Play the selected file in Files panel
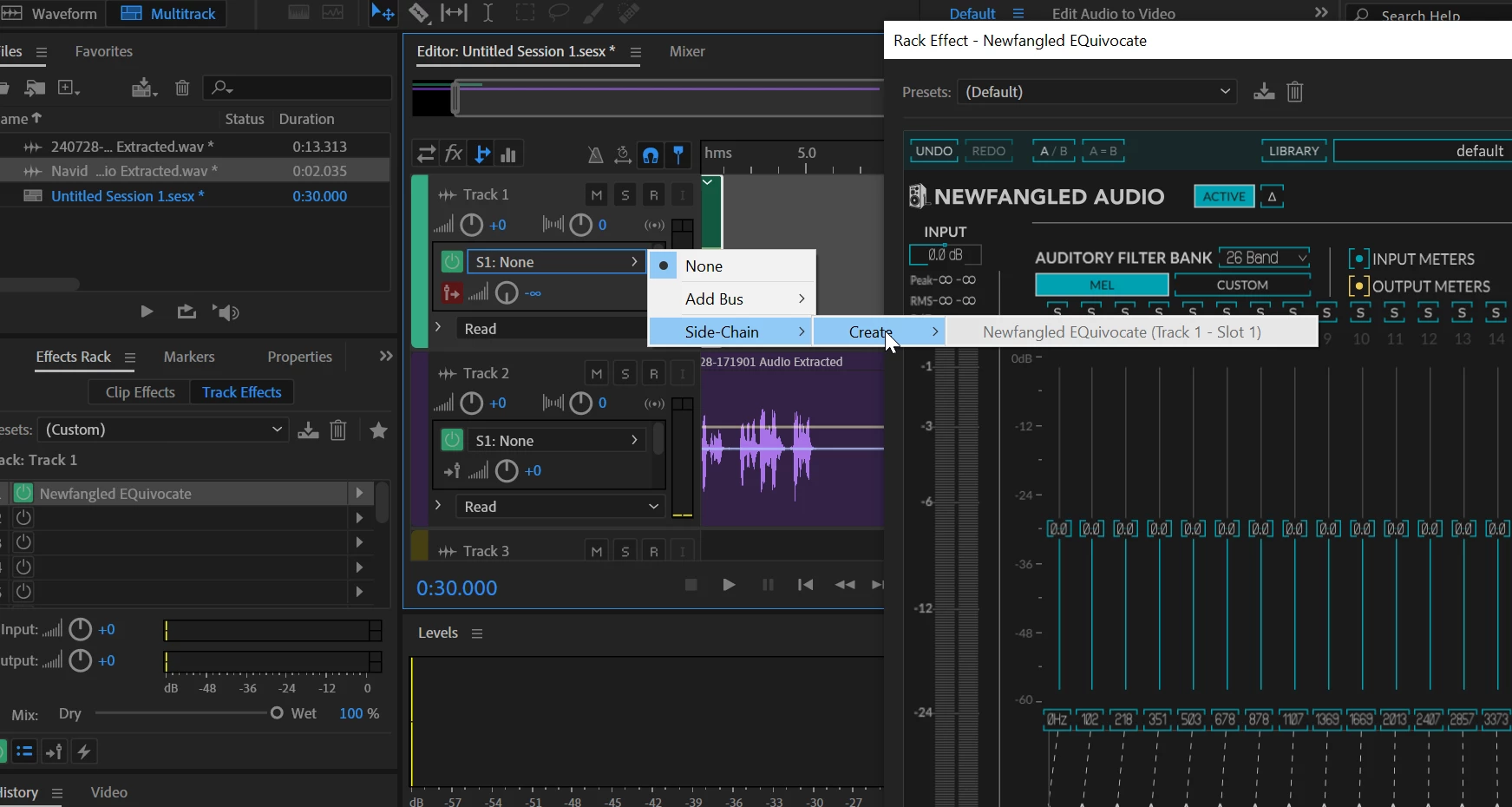1512x807 pixels. [147, 312]
